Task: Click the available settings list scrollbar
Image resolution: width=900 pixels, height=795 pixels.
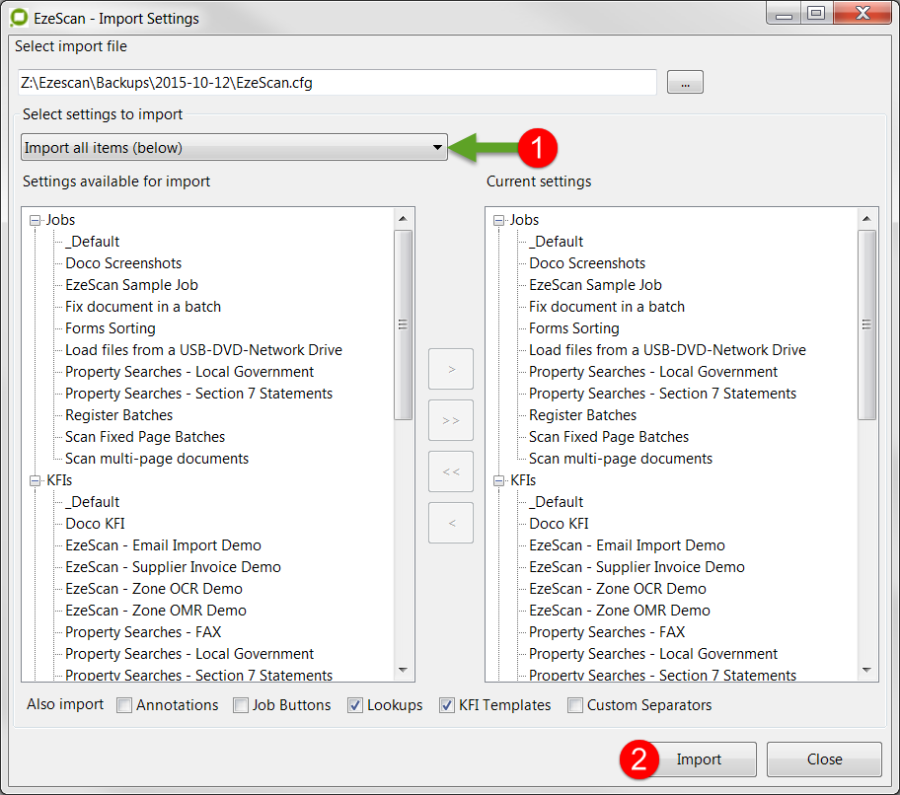Action: point(404,325)
